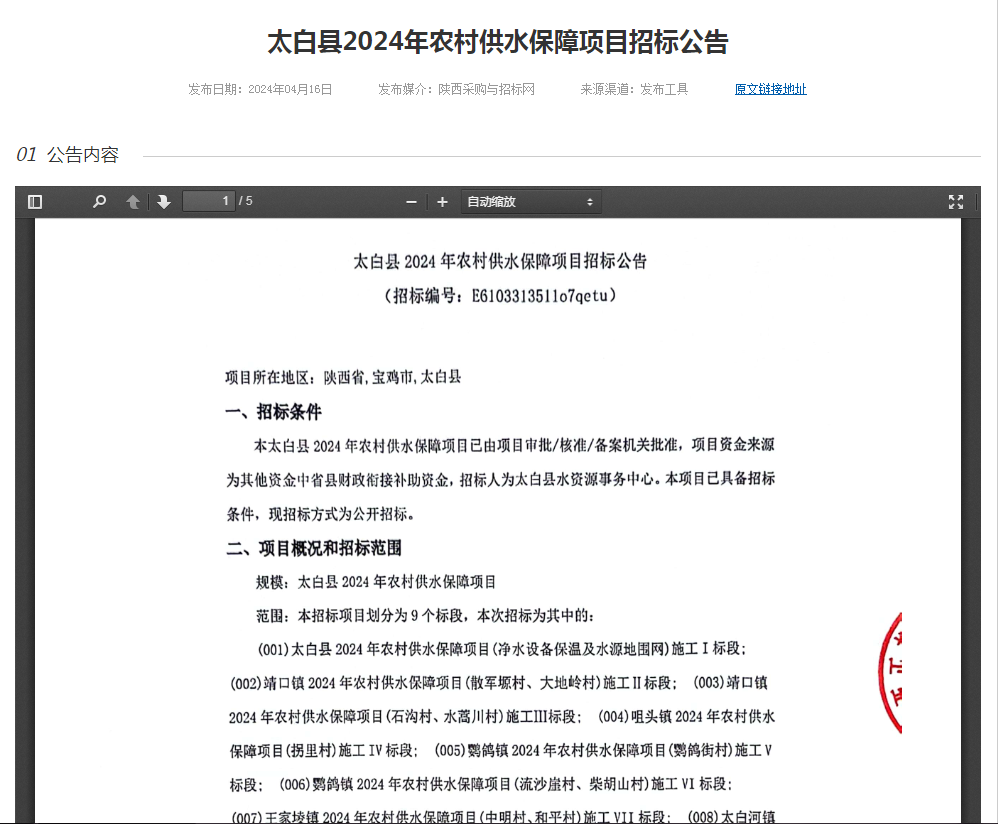Enter presentation mode with the fullscreen icon
This screenshot has height=824, width=998.
956,201
